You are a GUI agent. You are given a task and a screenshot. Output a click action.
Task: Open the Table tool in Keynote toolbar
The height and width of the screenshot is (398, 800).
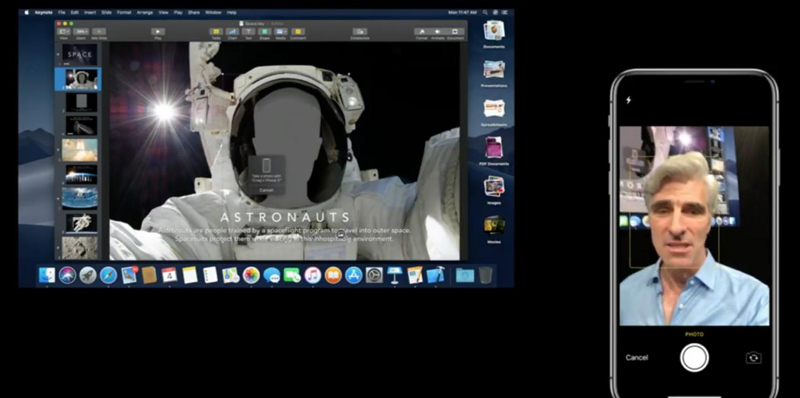click(216, 32)
